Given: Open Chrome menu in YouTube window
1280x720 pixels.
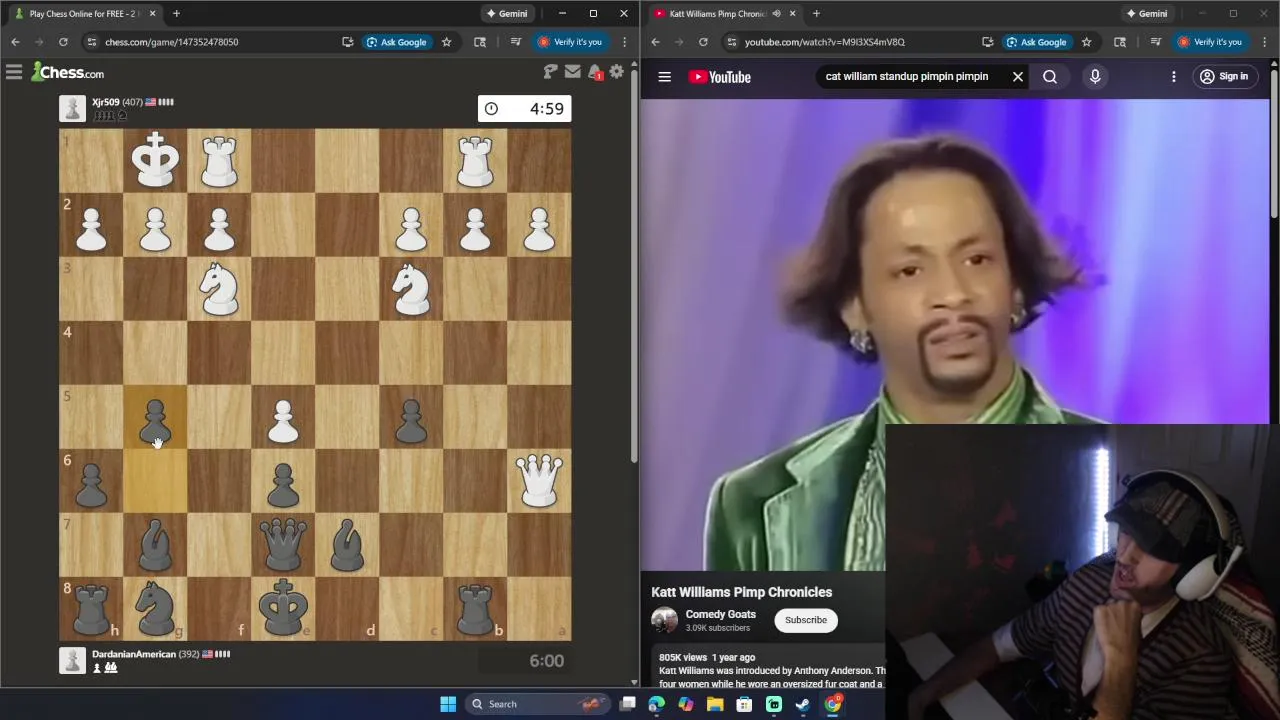Looking at the screenshot, I should click(1264, 42).
